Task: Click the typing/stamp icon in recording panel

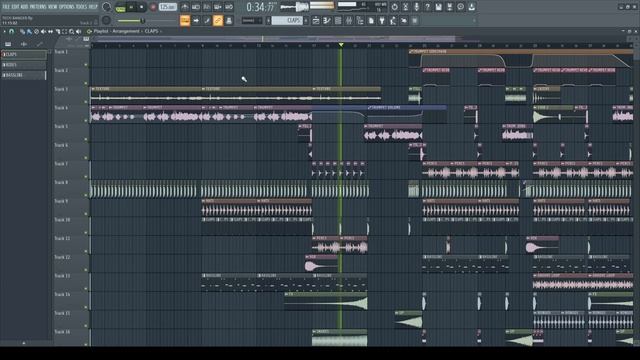Action: [x=229, y=20]
